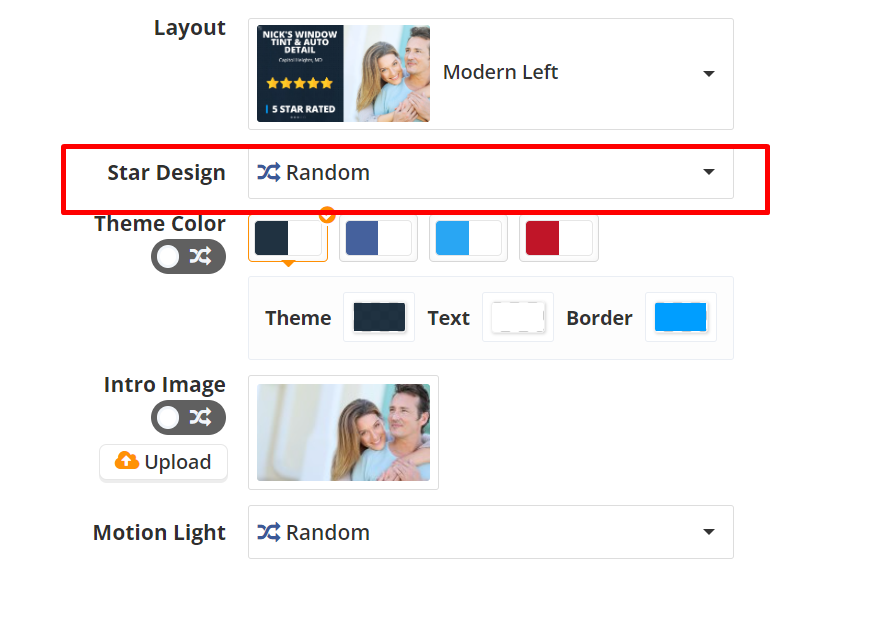Open the Theme color picker swatch
Viewport: 883px width, 635px height.
379,317
